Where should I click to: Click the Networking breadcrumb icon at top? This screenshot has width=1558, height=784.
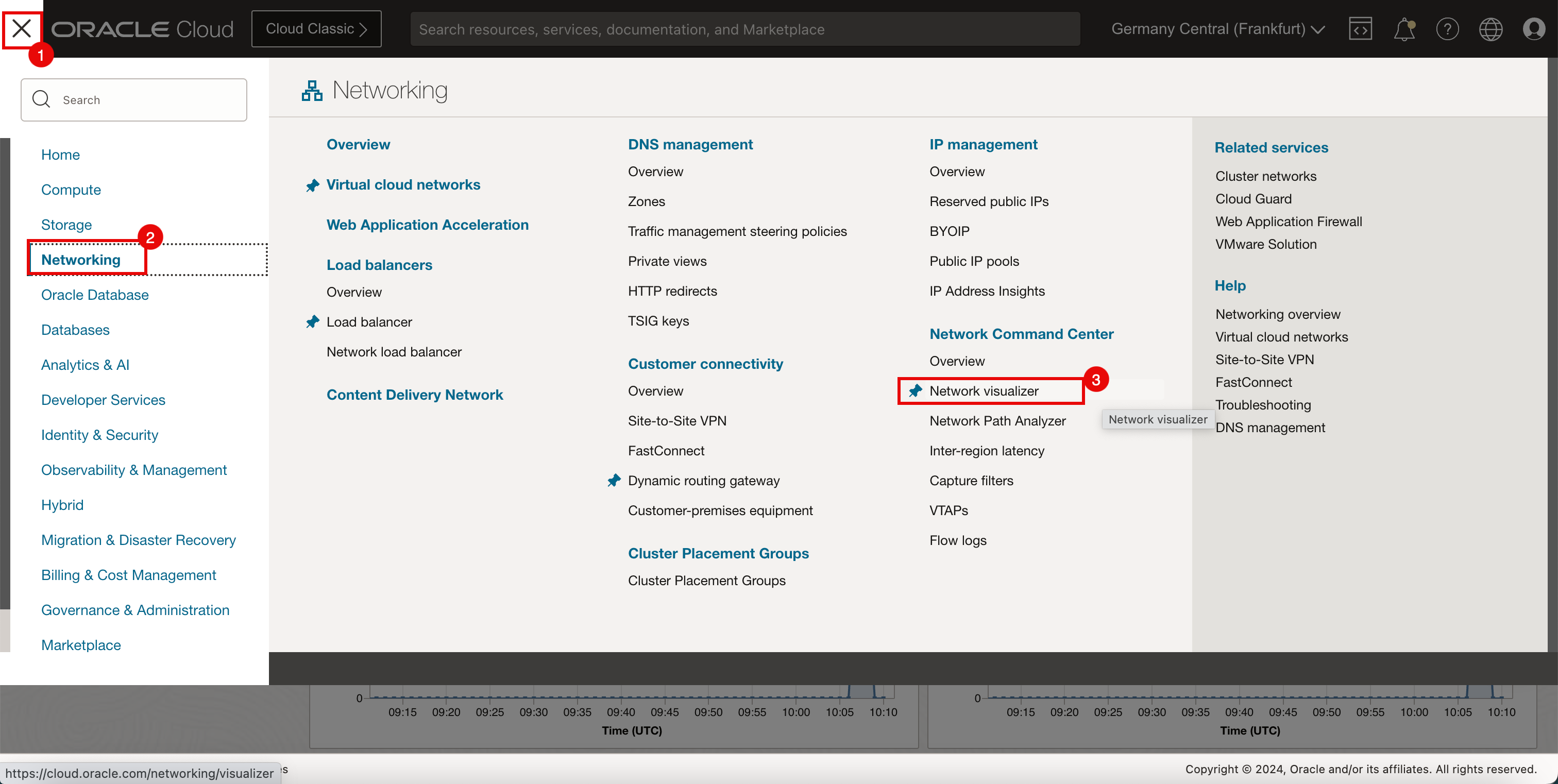pos(311,90)
